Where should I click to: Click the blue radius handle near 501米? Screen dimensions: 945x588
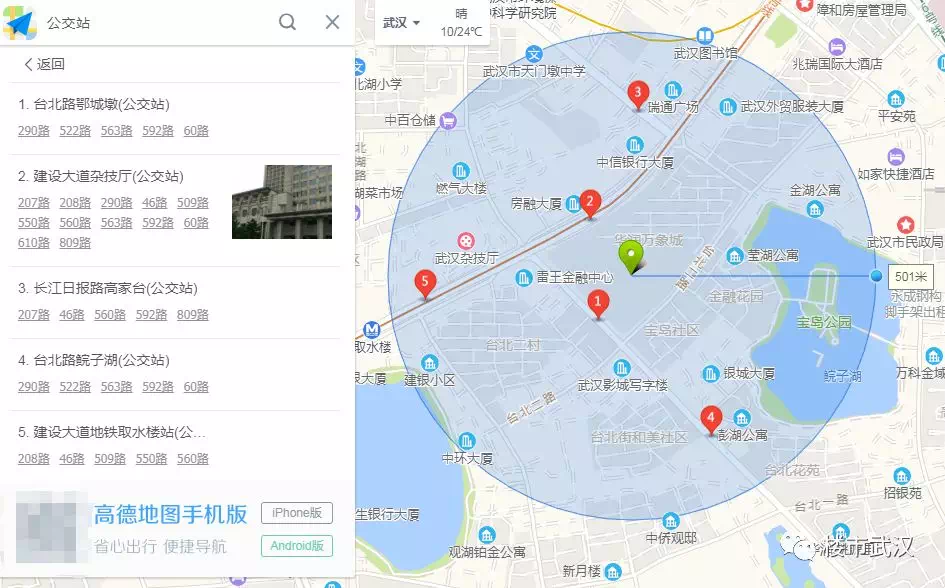click(x=876, y=276)
